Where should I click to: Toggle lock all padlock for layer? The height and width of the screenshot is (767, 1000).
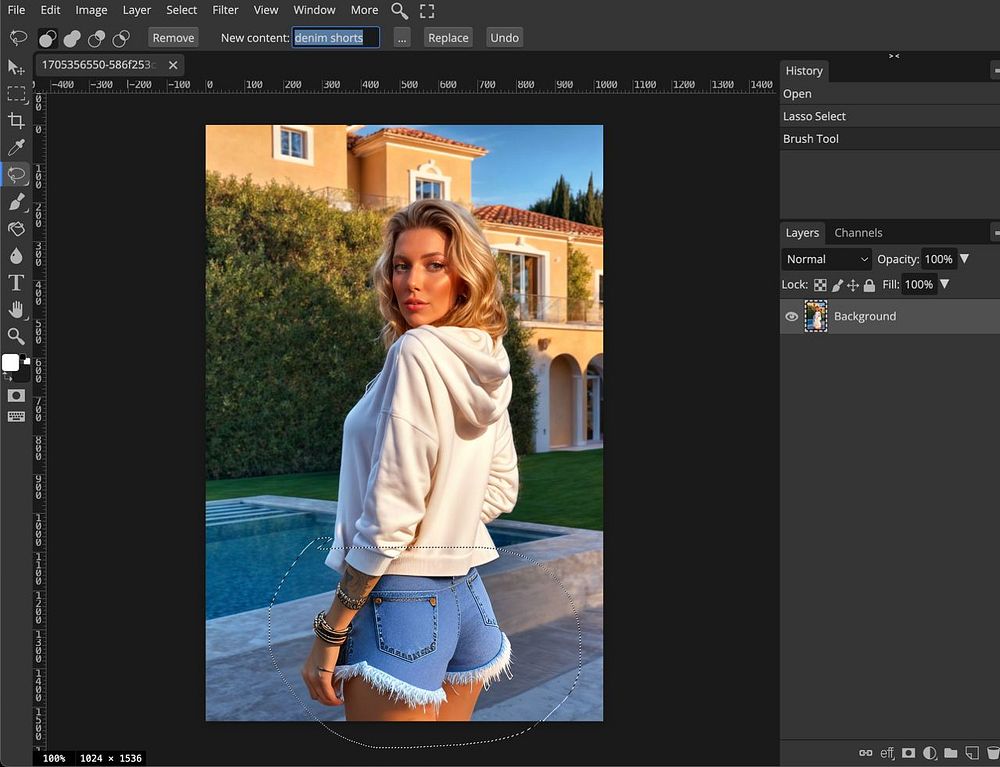point(869,285)
